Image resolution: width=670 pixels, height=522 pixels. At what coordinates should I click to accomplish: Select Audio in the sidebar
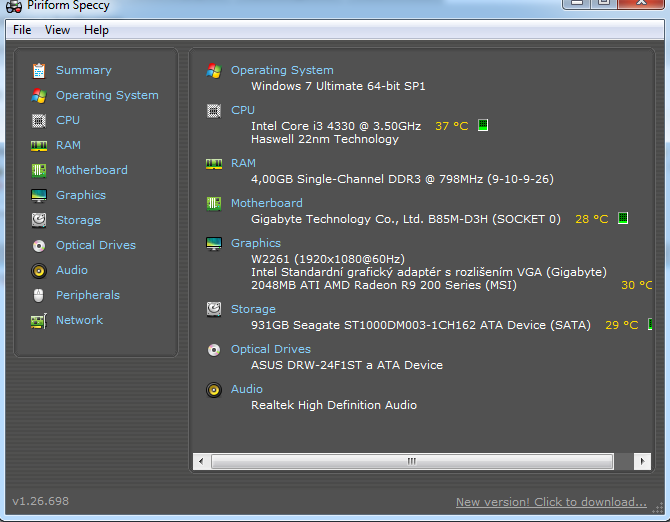click(x=72, y=270)
